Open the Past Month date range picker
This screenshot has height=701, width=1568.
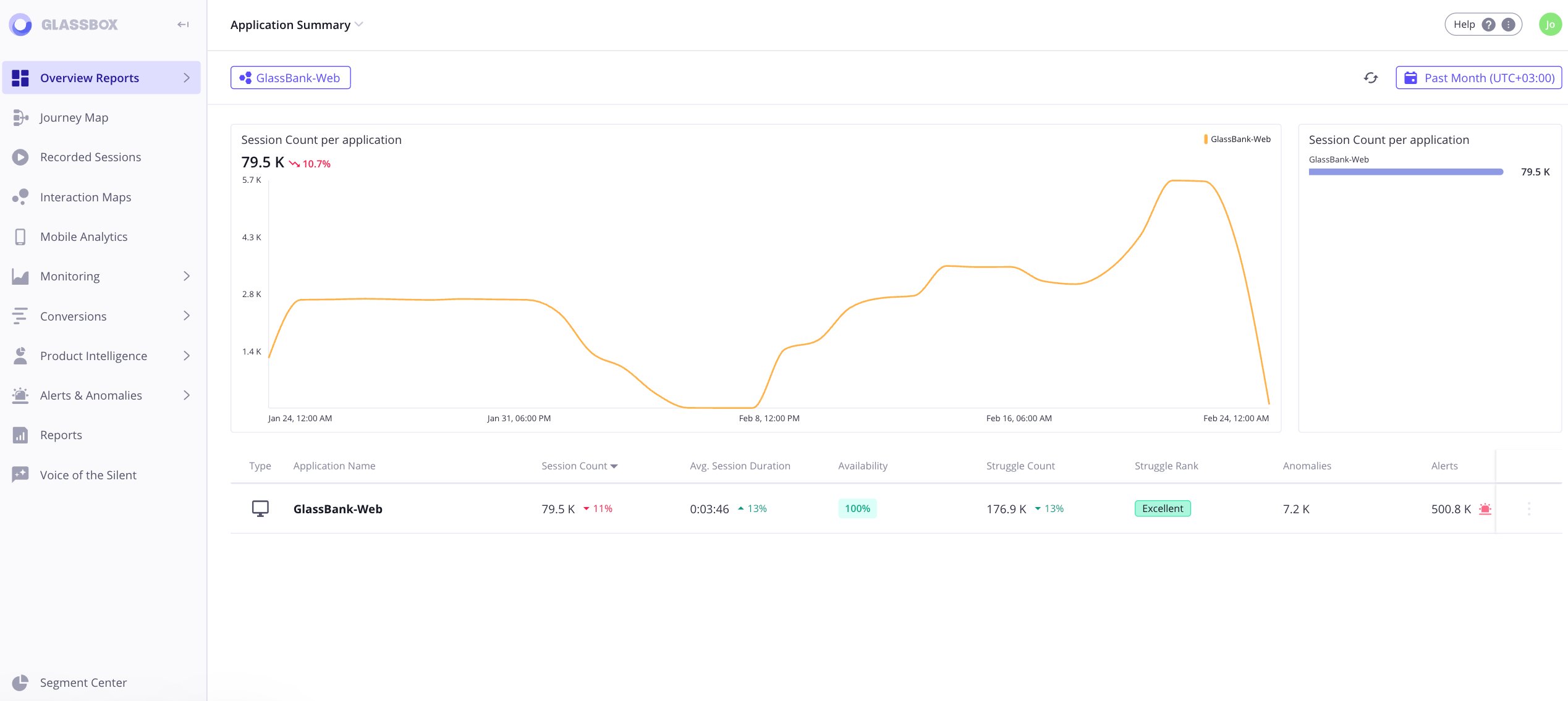[1478, 78]
